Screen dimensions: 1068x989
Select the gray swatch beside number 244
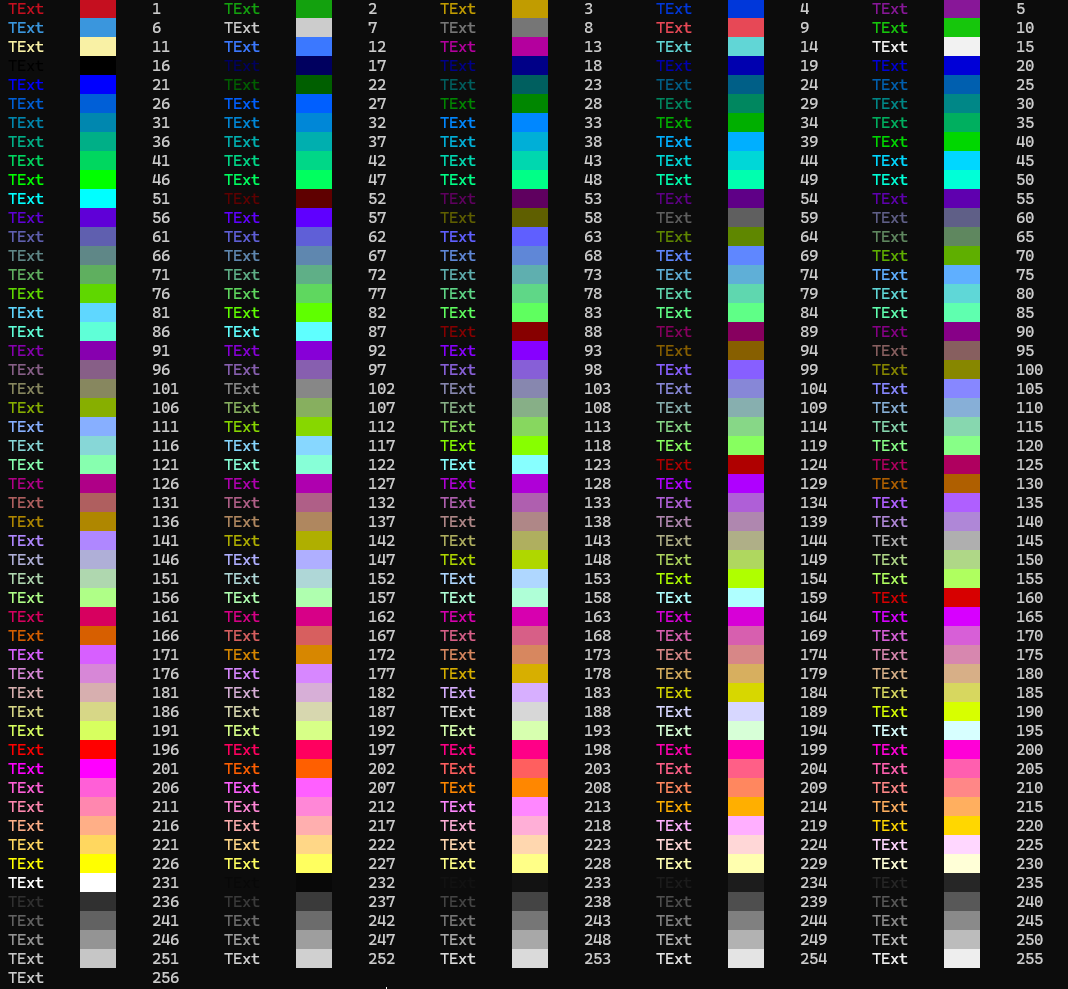click(x=745, y=921)
